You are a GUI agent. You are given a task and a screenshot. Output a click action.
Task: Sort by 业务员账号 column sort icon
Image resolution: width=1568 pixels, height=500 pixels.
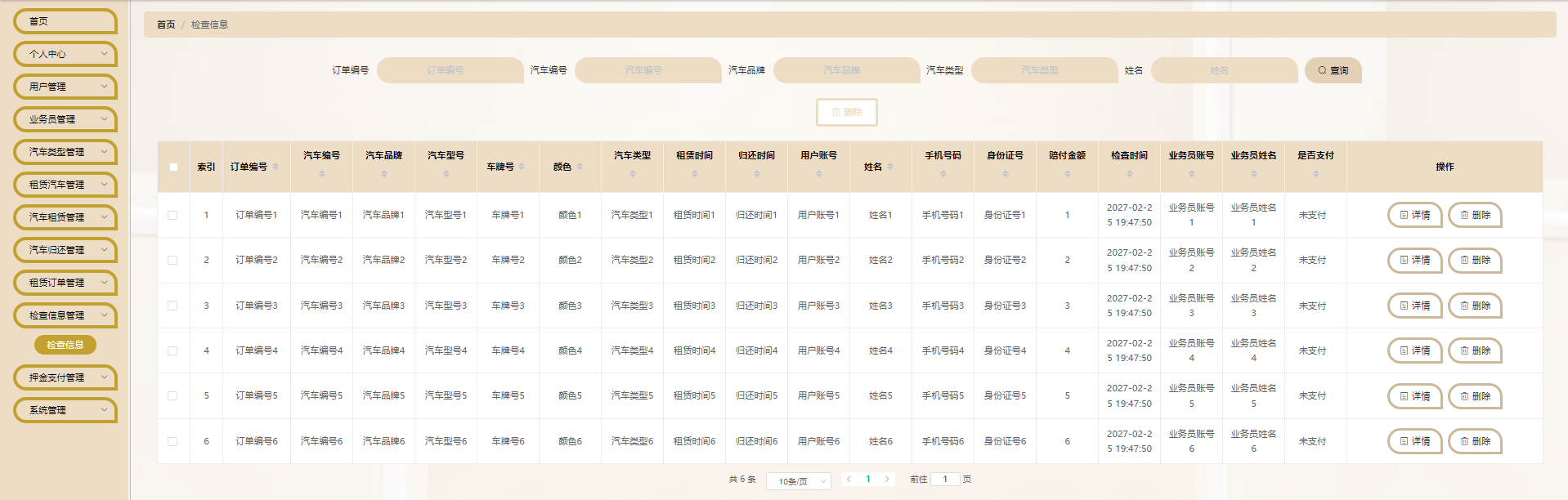(x=1192, y=173)
